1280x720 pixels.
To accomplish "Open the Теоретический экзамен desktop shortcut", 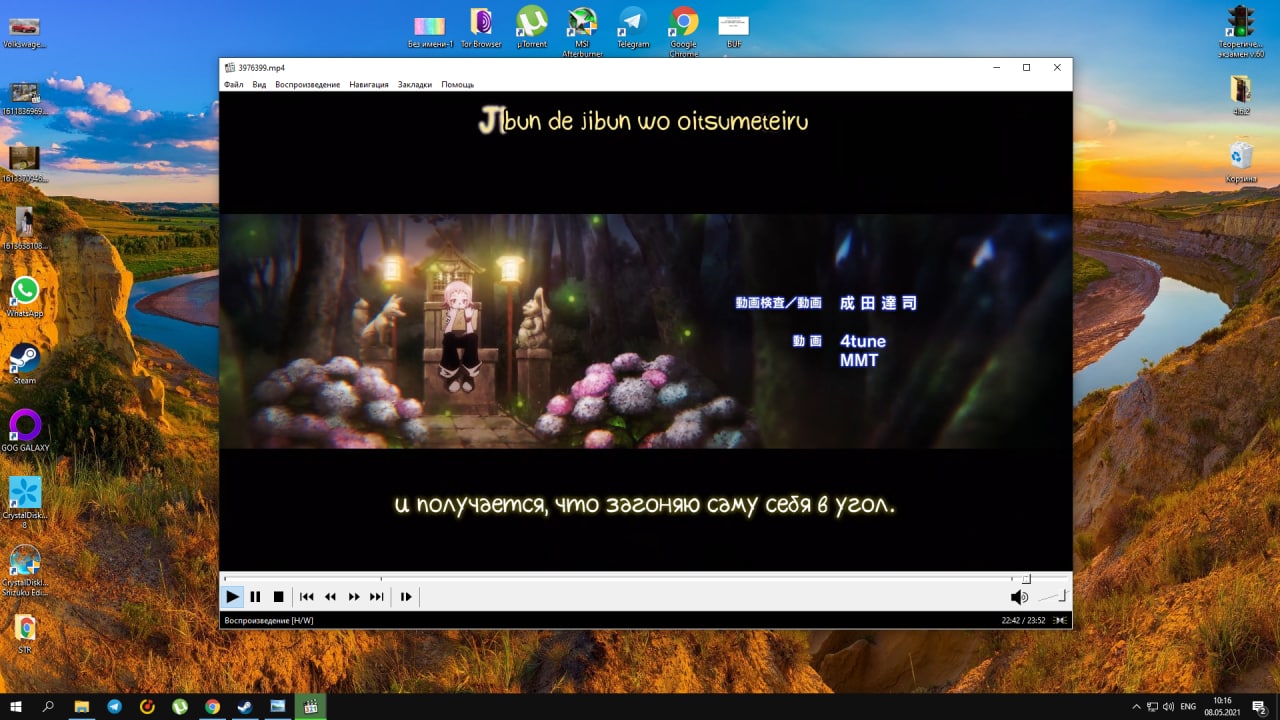I will click(1241, 32).
